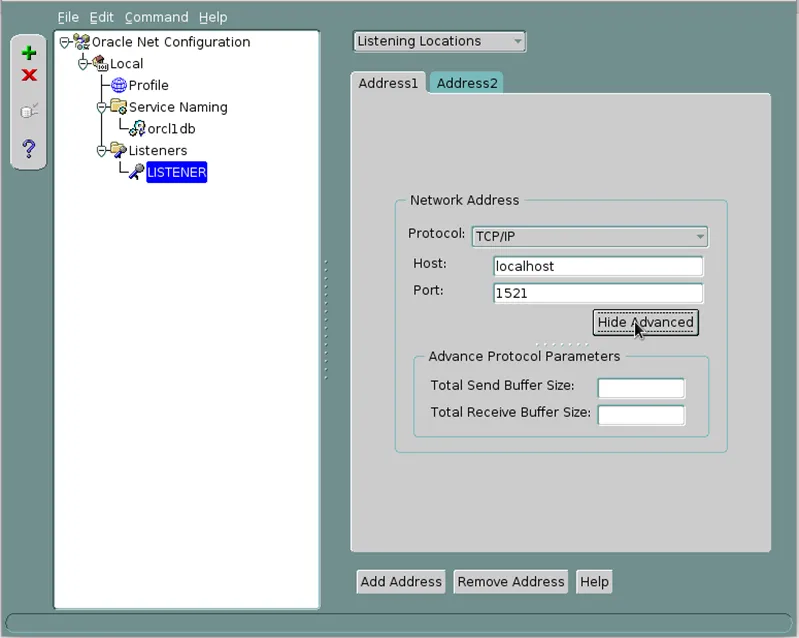Click the Hide Advanced button
799x638 pixels.
(645, 323)
